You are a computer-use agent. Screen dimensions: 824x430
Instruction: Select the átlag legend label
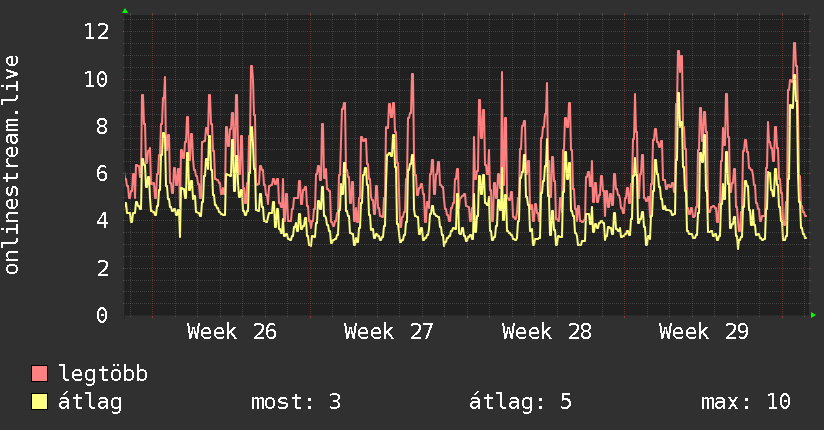pyautogui.click(x=90, y=402)
